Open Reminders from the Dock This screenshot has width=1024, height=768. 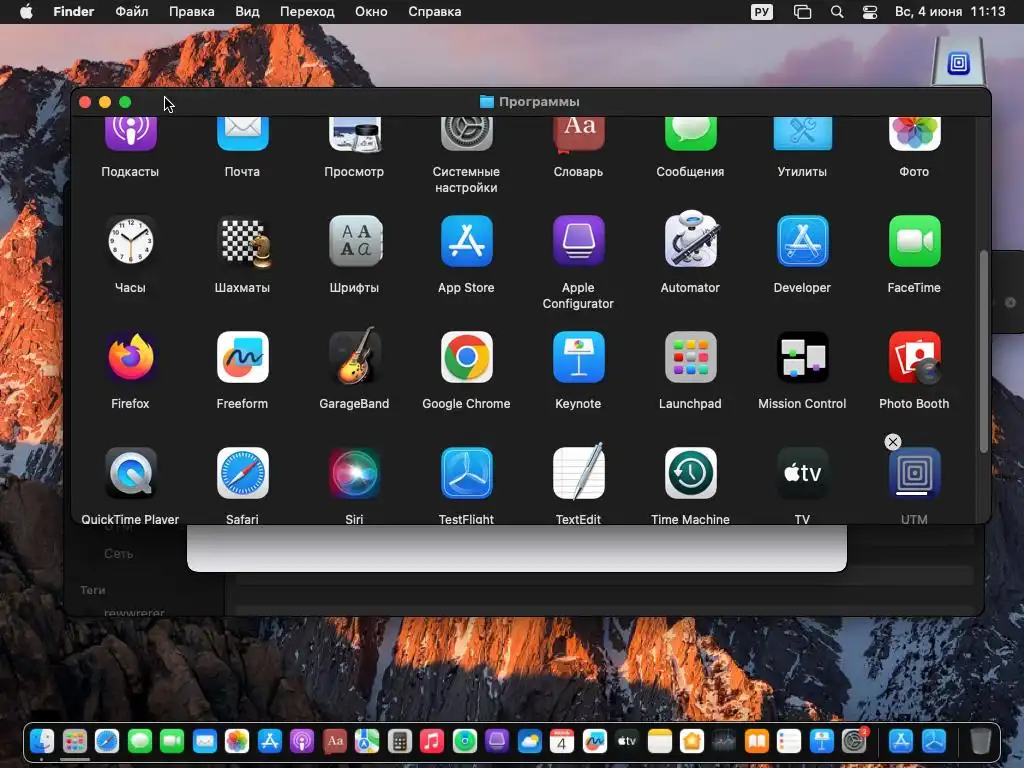(789, 741)
